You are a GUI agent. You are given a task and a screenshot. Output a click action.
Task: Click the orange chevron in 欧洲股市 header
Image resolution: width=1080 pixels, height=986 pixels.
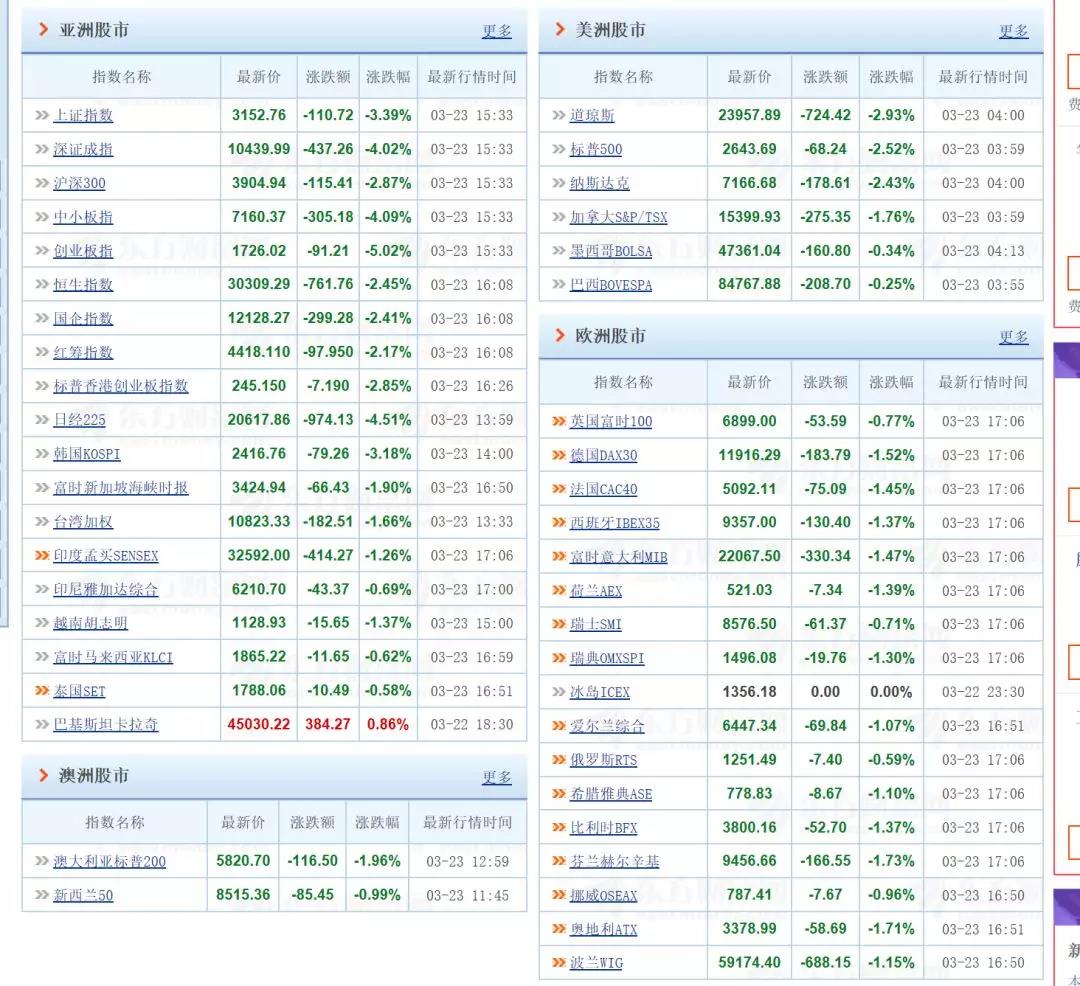(559, 335)
